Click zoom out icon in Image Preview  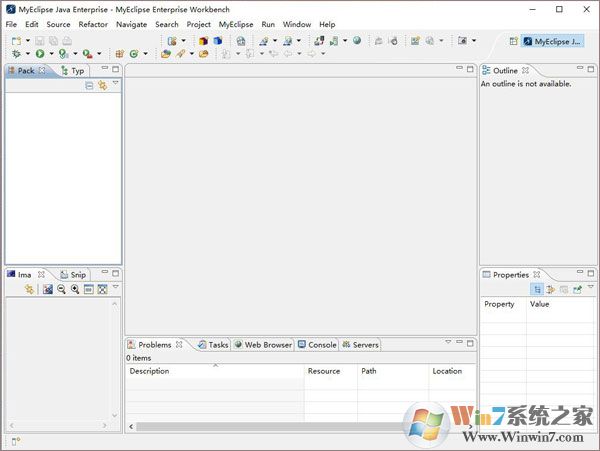click(61, 289)
